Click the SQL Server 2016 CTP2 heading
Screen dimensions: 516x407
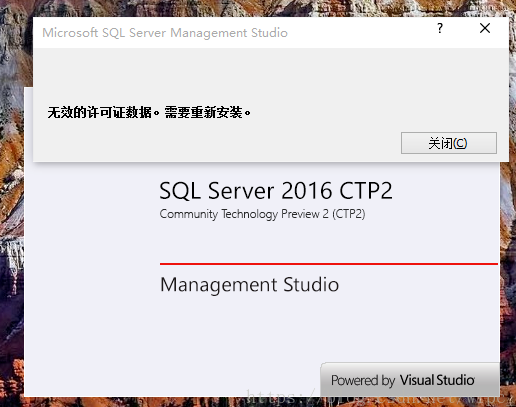pyautogui.click(x=276, y=191)
